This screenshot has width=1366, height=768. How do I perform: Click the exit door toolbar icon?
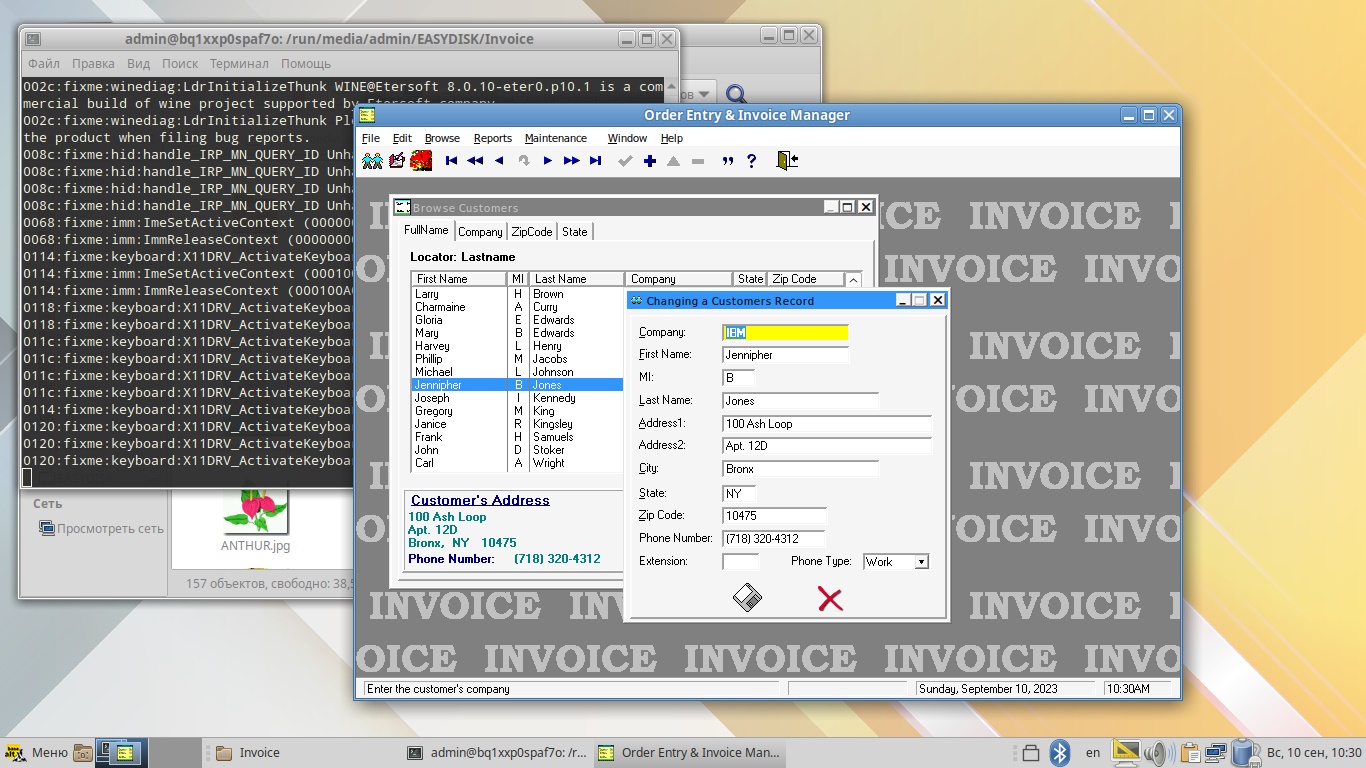(x=787, y=161)
